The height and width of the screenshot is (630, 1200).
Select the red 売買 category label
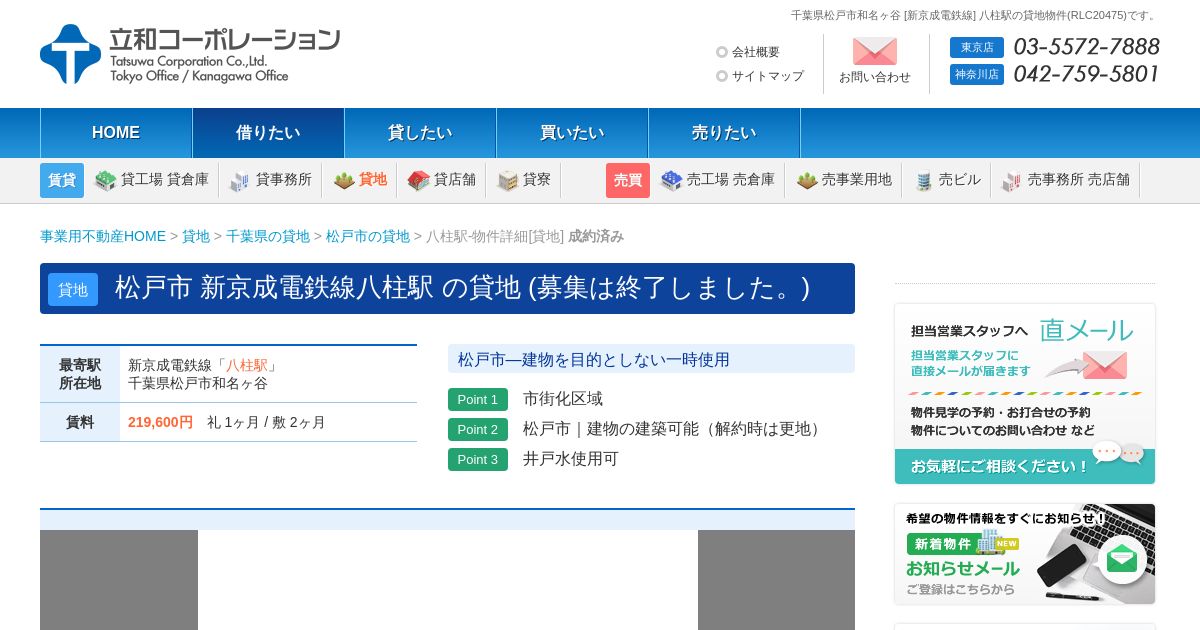point(628,180)
